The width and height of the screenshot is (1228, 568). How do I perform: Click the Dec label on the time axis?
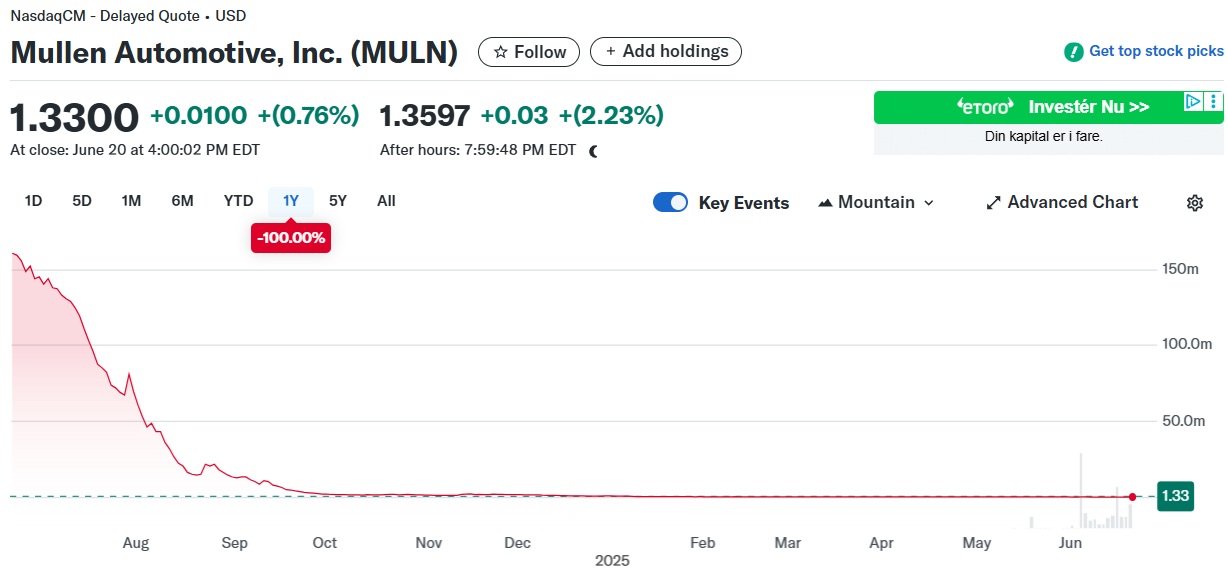click(x=517, y=543)
